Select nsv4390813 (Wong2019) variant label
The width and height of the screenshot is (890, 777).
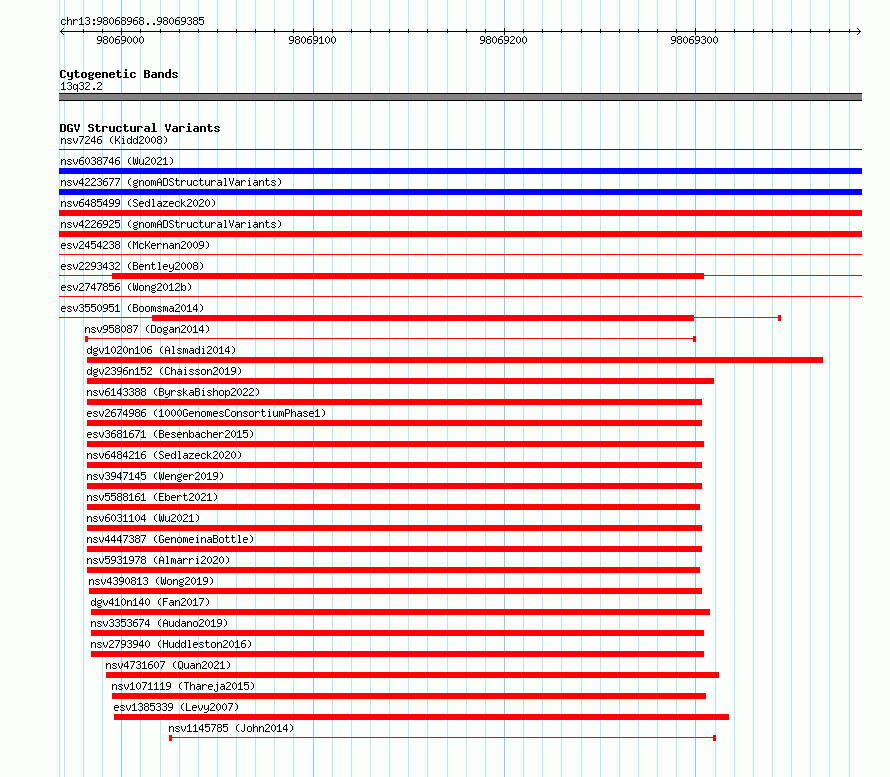coord(151,581)
